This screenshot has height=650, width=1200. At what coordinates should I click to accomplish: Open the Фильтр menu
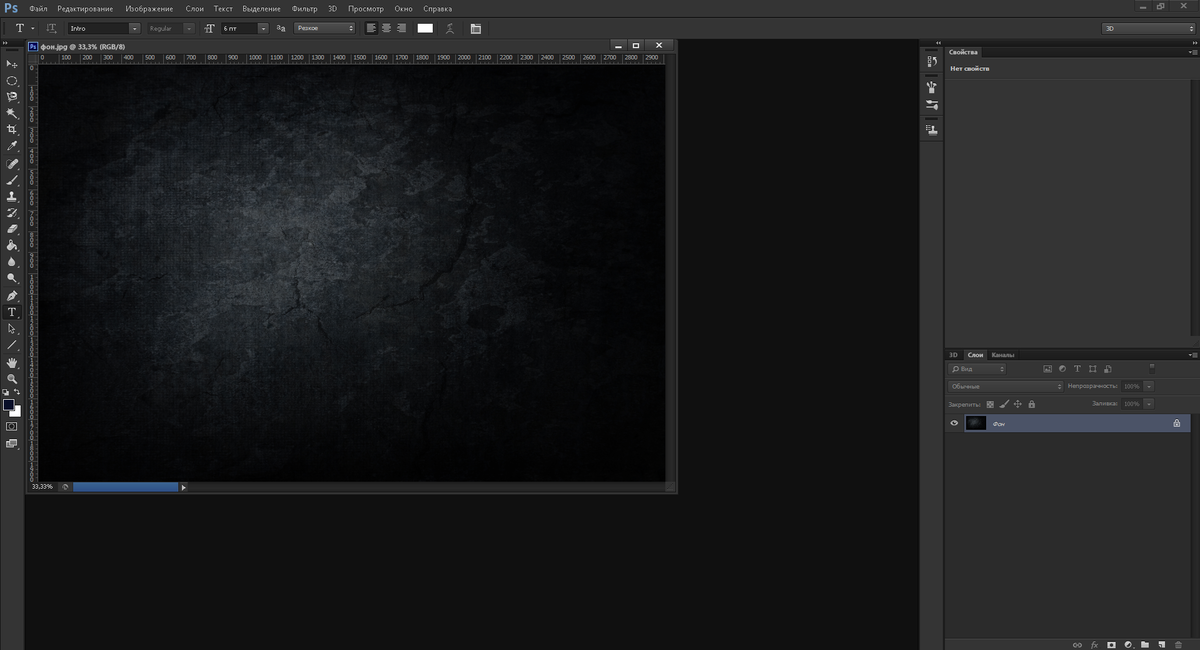[x=305, y=8]
